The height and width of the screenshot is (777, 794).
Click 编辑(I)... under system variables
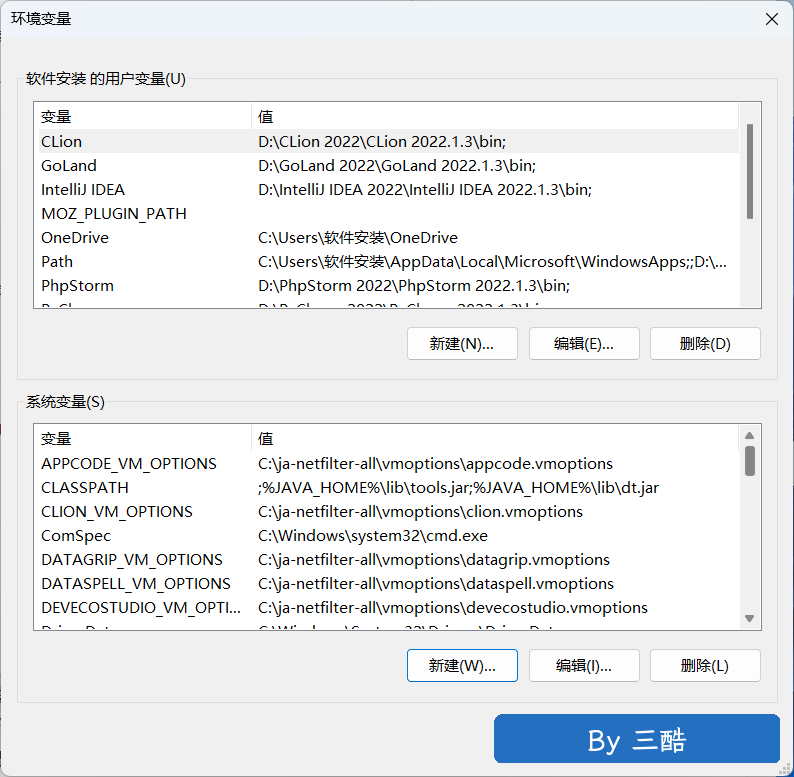[x=584, y=666]
